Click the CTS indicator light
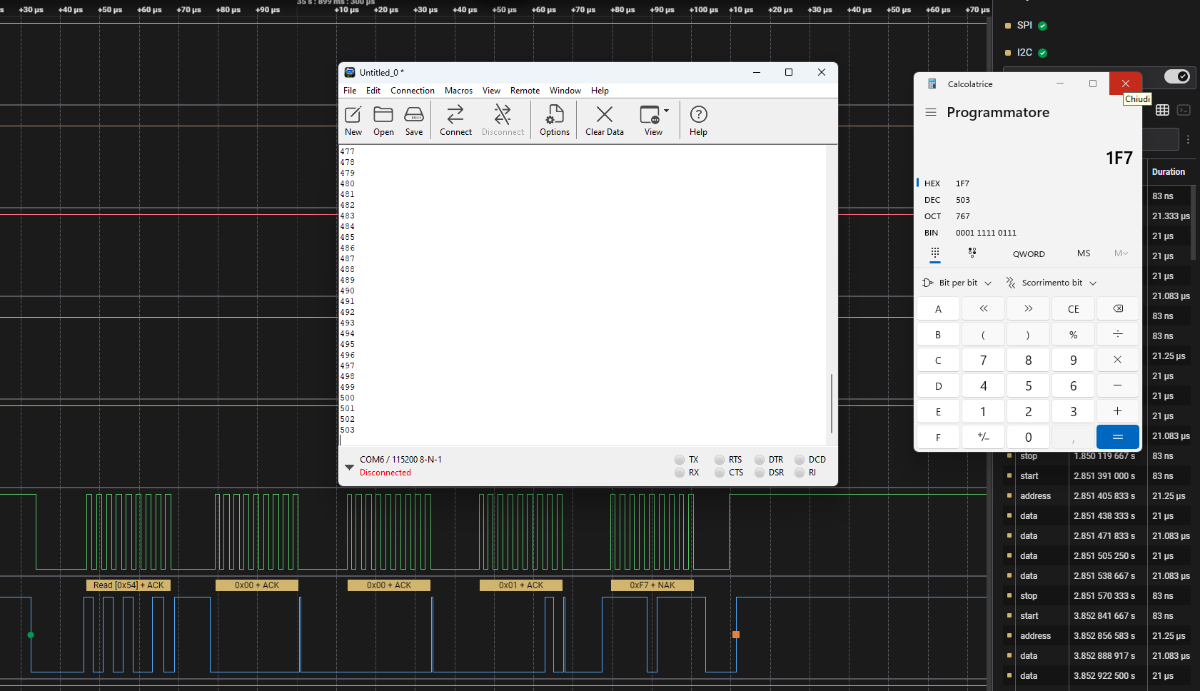The image size is (1200, 691). pos(720,472)
